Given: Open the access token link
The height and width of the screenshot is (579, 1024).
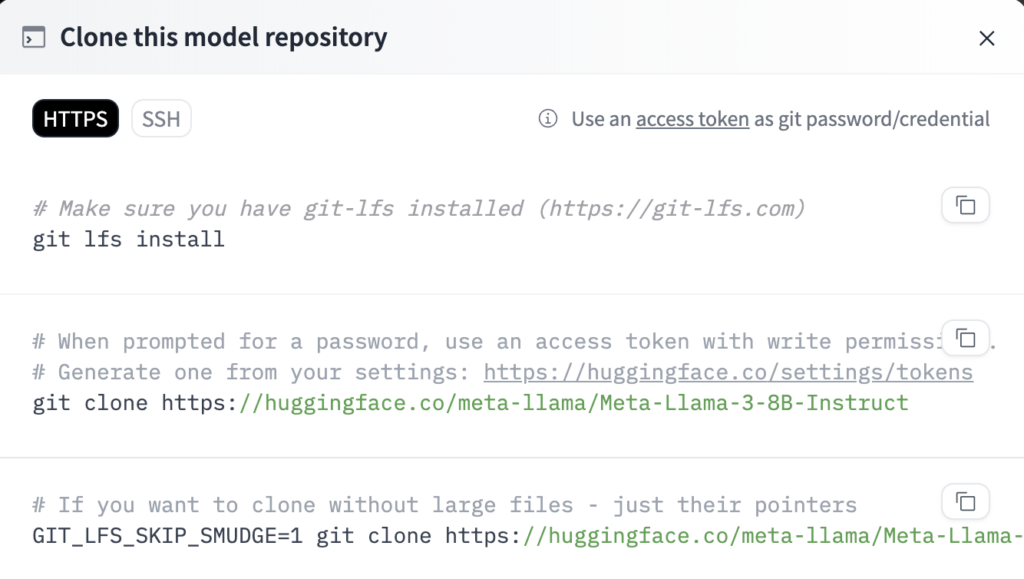Looking at the screenshot, I should click(692, 119).
